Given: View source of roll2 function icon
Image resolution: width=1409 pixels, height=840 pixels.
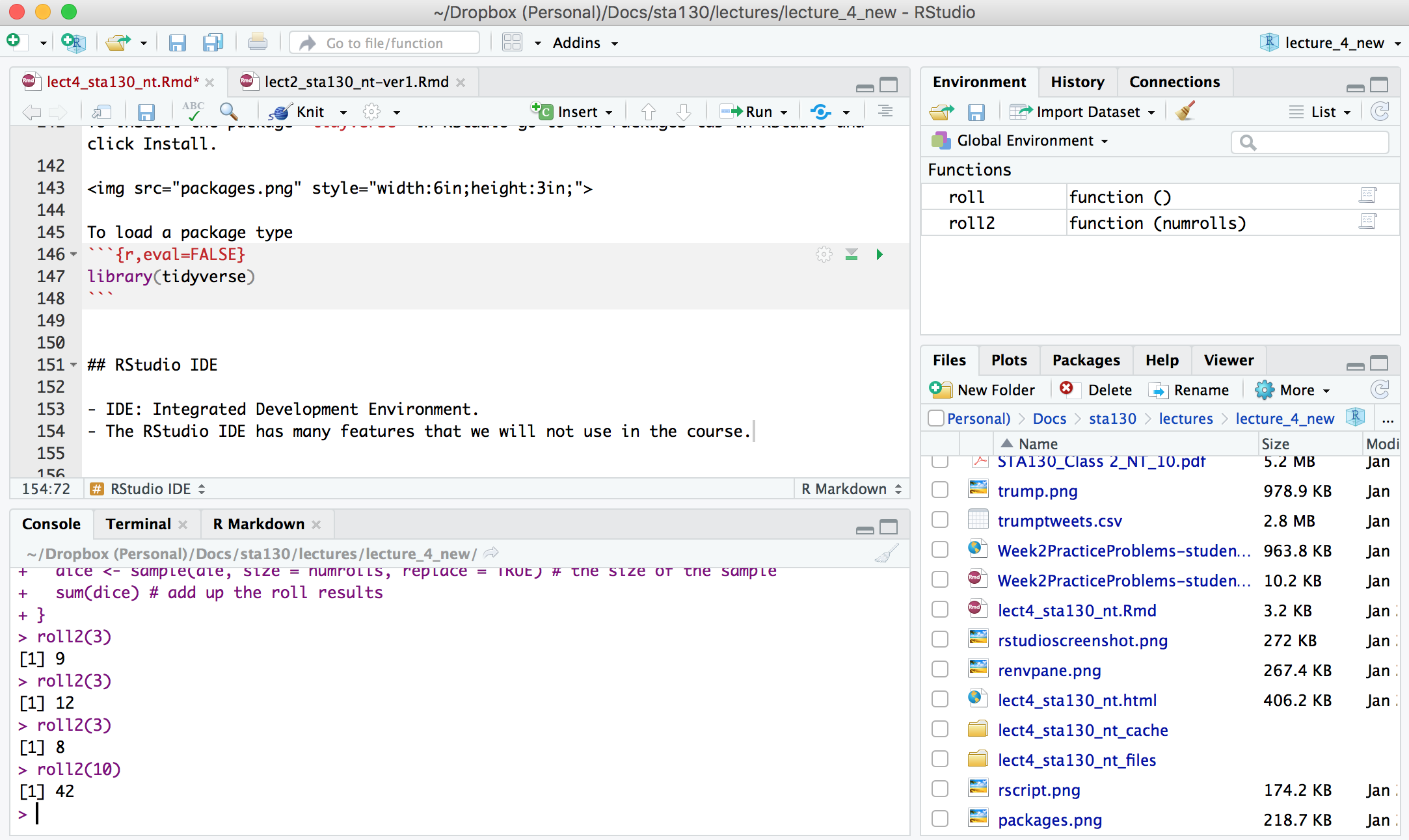Looking at the screenshot, I should coord(1367,222).
